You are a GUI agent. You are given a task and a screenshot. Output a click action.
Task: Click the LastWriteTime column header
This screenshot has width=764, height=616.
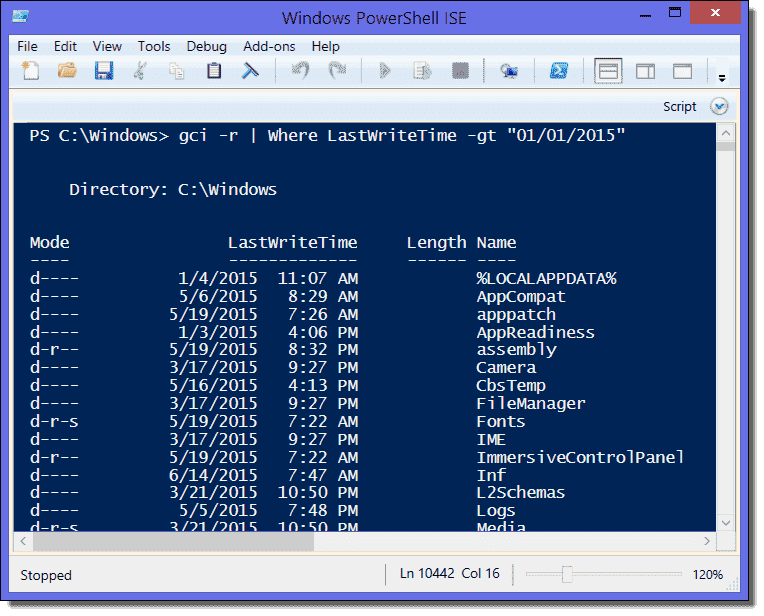(x=293, y=242)
